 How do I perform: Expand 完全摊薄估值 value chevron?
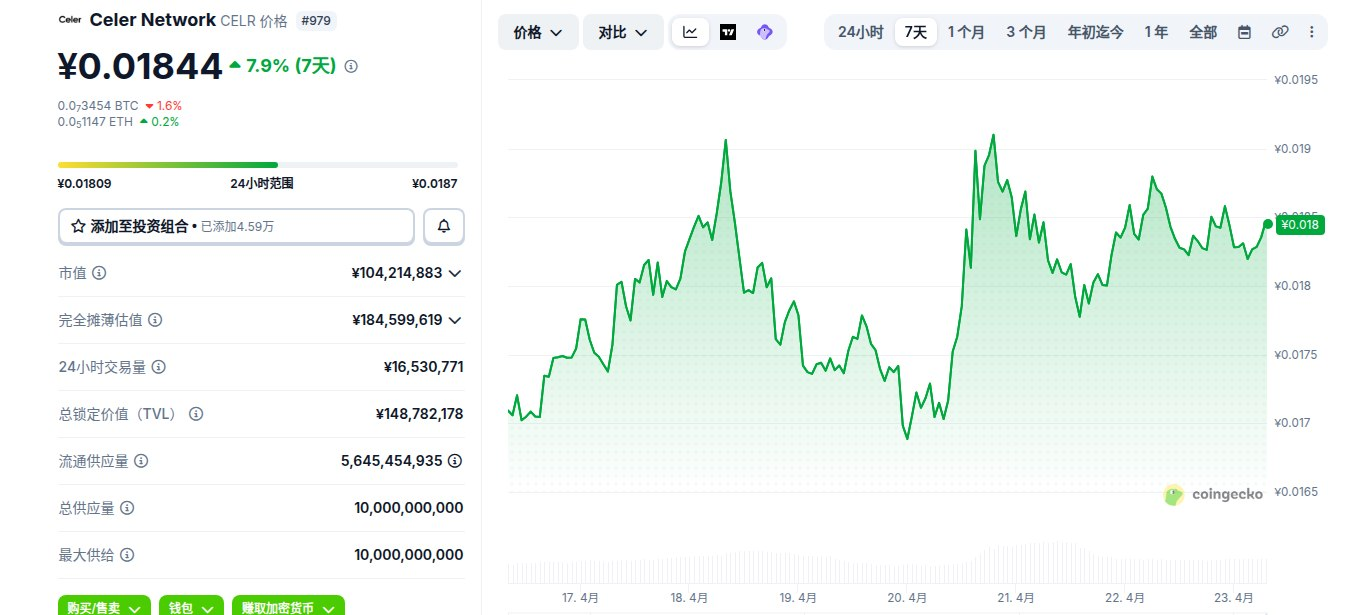[x=455, y=320]
